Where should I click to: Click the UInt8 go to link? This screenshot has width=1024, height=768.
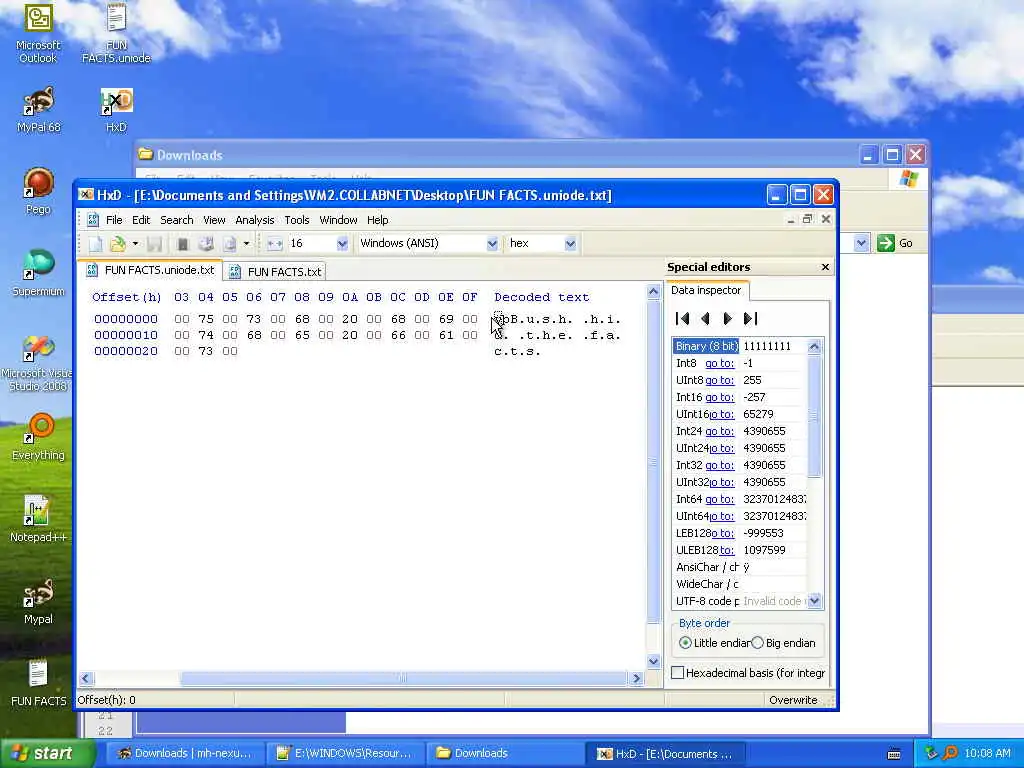point(720,380)
